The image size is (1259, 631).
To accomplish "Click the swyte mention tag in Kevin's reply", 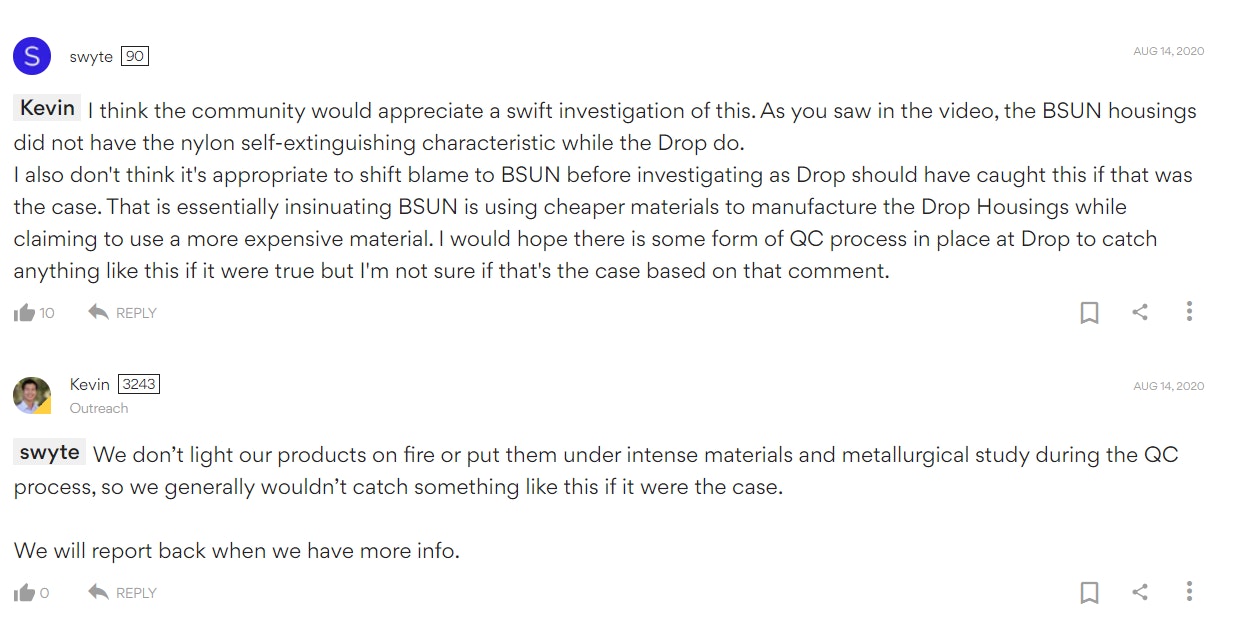I will point(50,452).
